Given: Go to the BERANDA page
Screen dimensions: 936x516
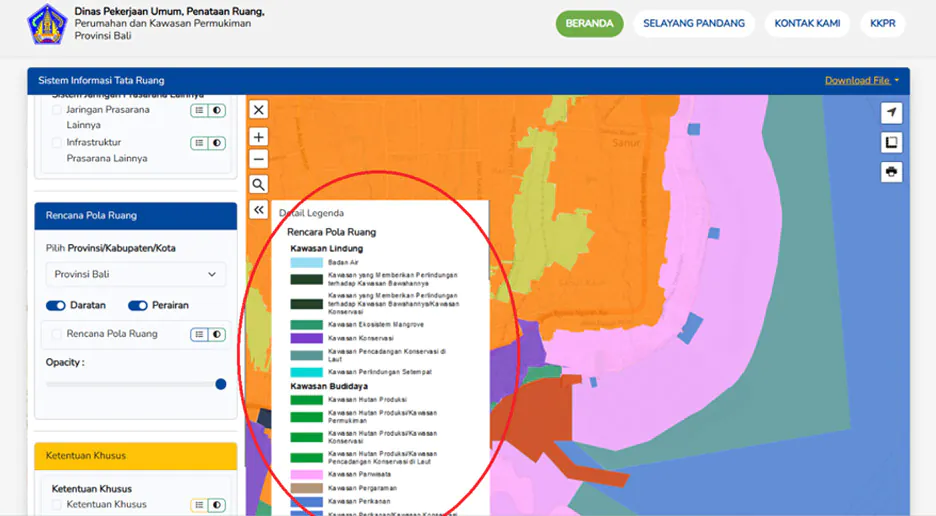Looking at the screenshot, I should coord(589,23).
